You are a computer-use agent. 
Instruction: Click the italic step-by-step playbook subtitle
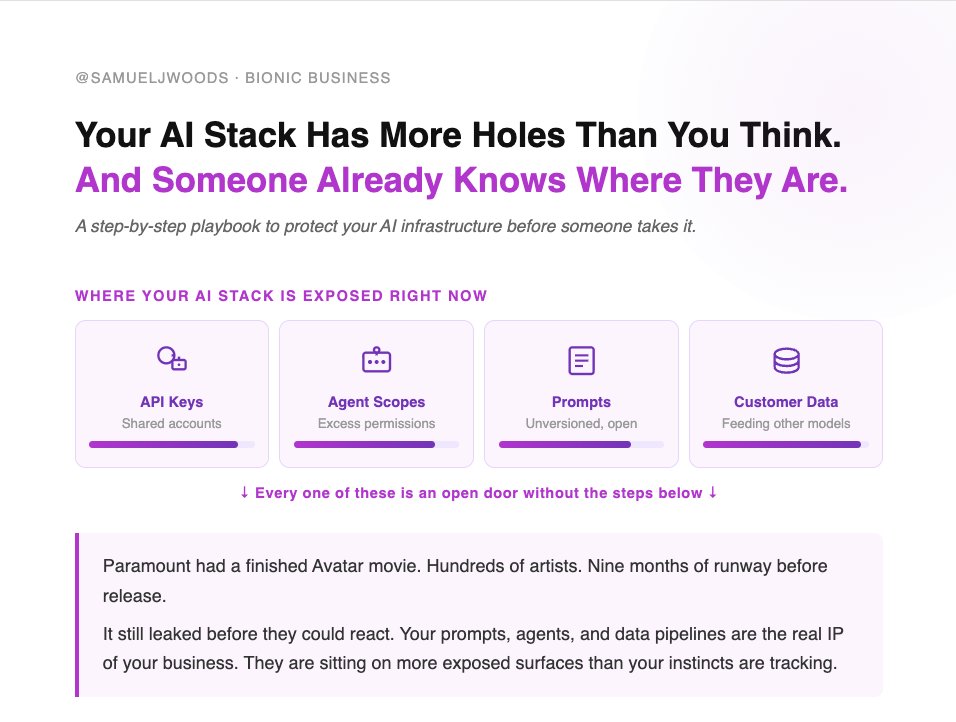click(x=385, y=226)
